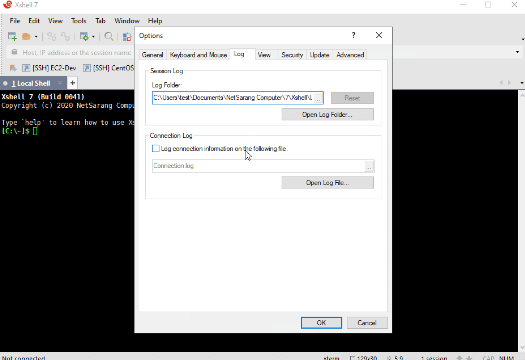The height and width of the screenshot is (360, 525).
Task: Switch to View tab in Options
Action: click(x=264, y=55)
